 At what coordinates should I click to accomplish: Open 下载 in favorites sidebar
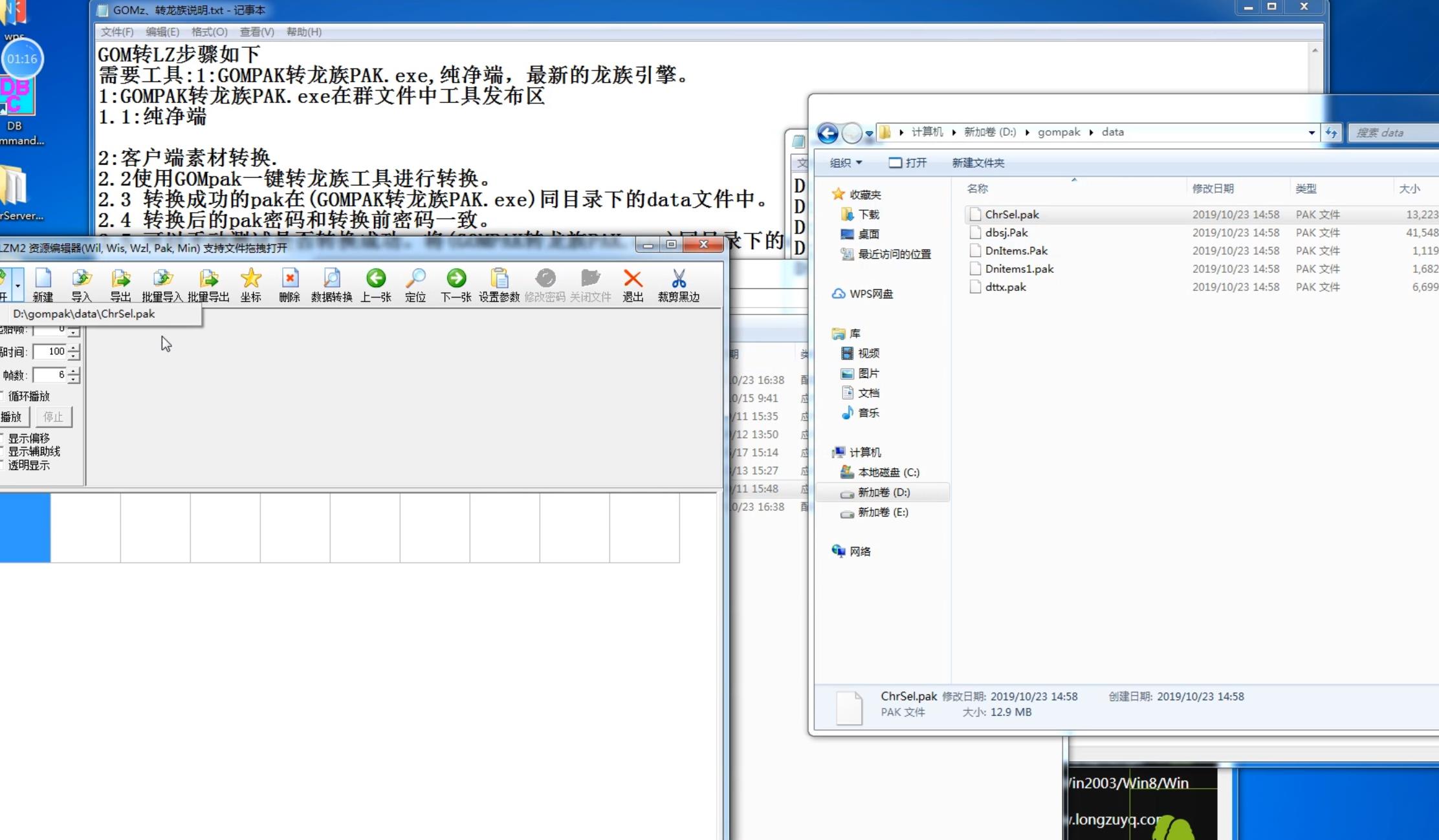pyautogui.click(x=860, y=215)
